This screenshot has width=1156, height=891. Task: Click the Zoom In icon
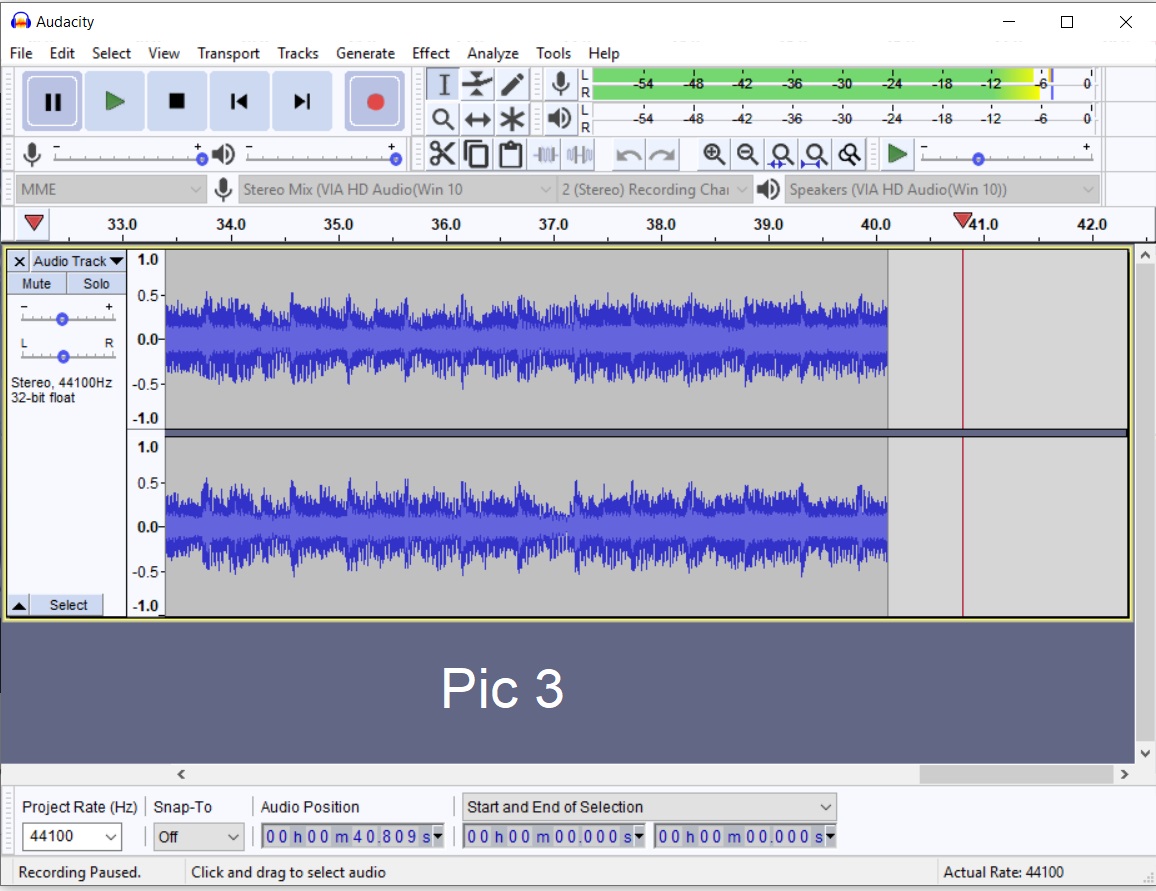[x=713, y=154]
